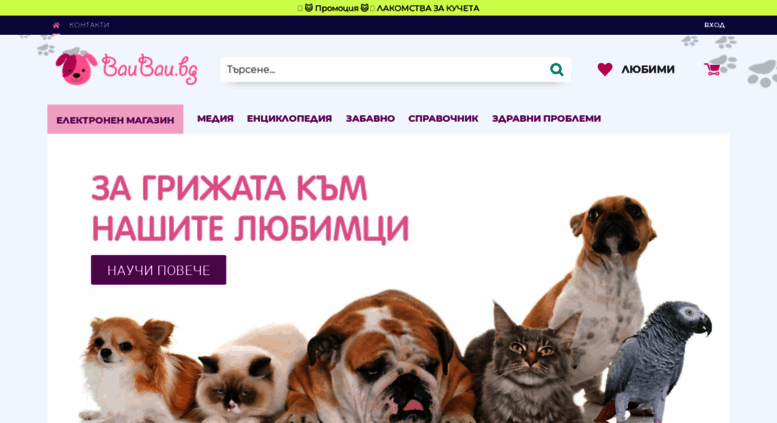Click the magnifier search icon
777x423 pixels.
click(x=556, y=69)
